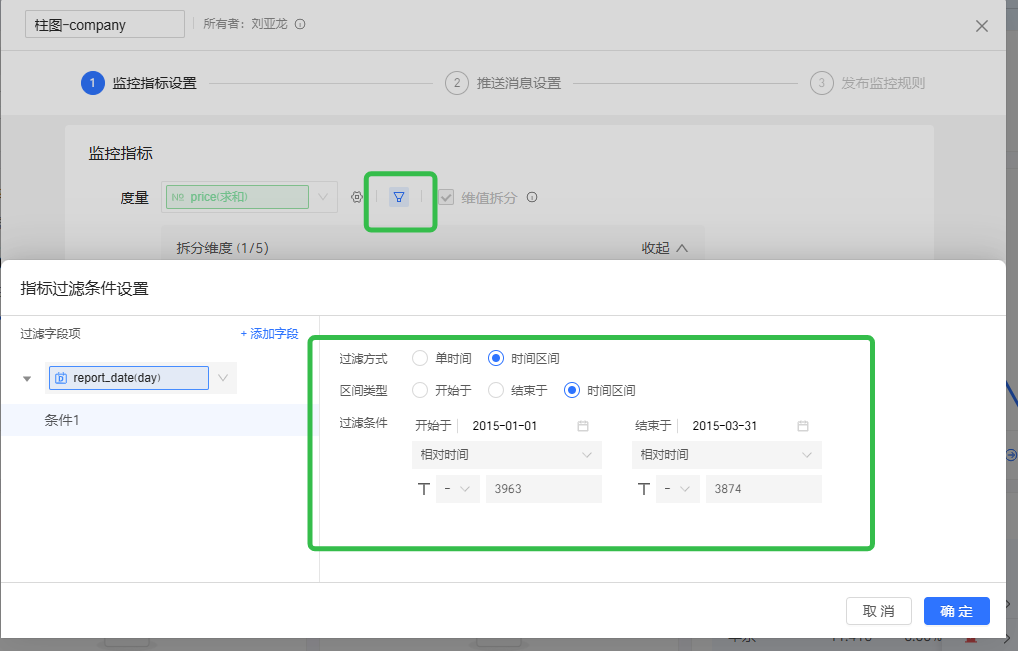The image size is (1018, 651).
Task: Click the T icon under start relative time
Action: pos(423,489)
